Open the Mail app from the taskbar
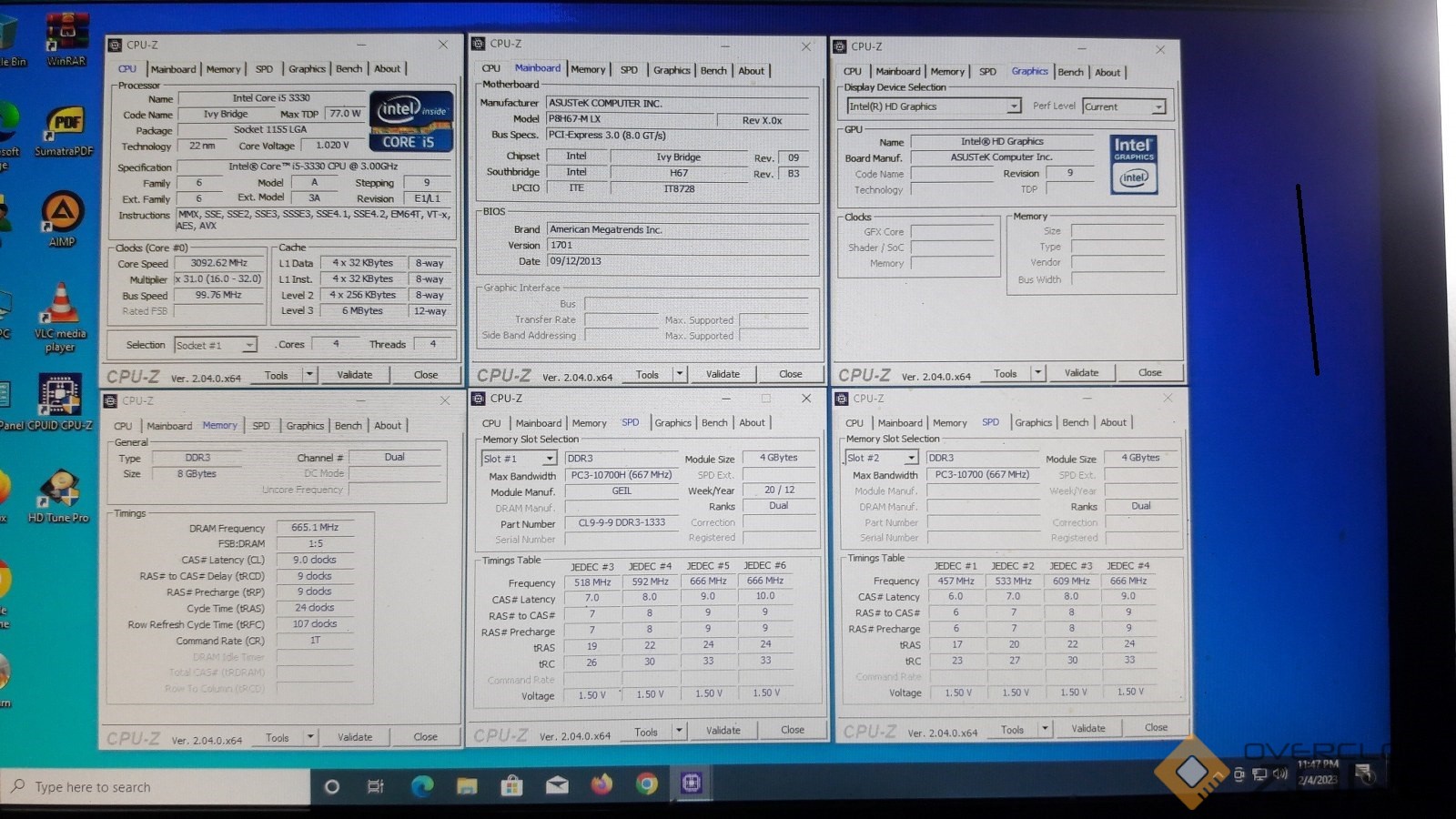 557,784
